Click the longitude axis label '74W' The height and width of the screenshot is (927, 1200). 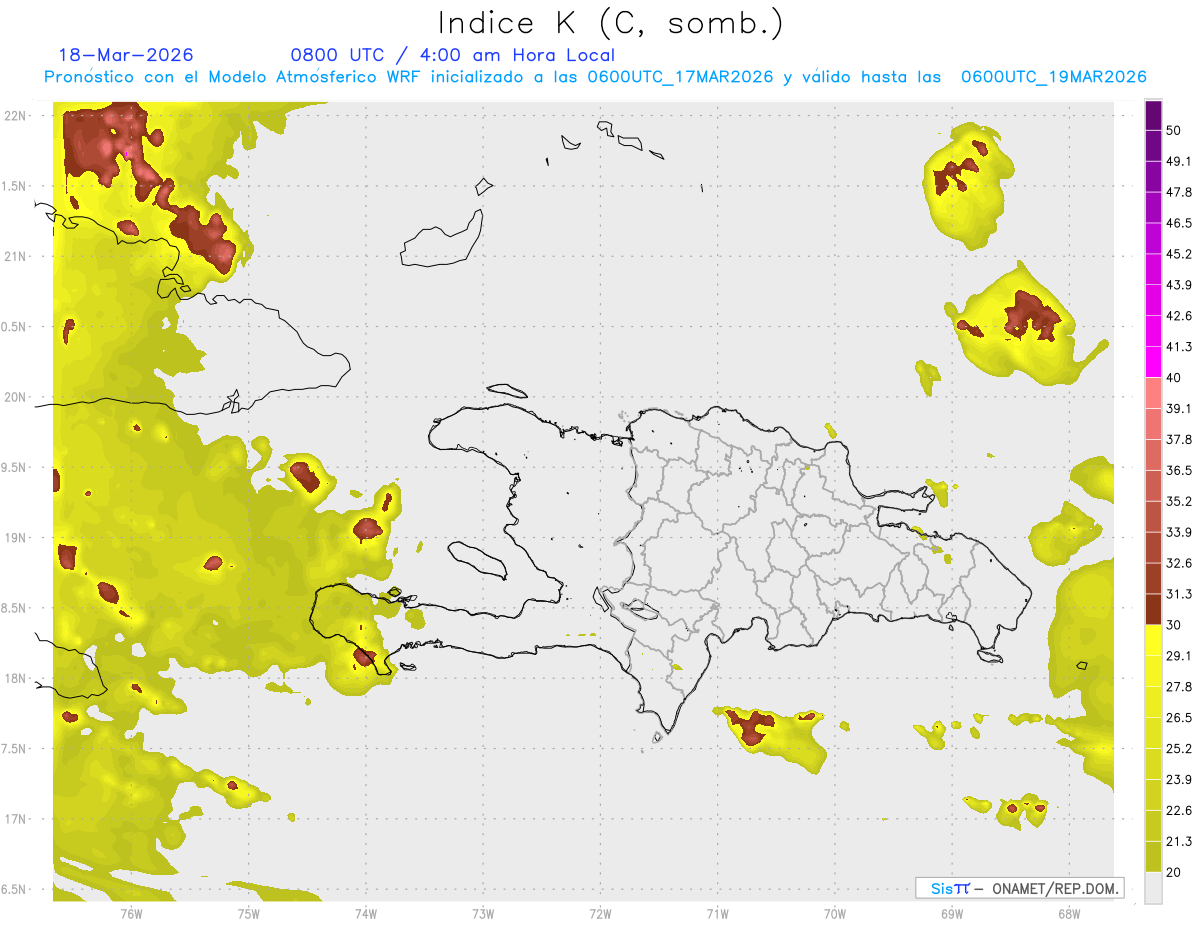[365, 913]
